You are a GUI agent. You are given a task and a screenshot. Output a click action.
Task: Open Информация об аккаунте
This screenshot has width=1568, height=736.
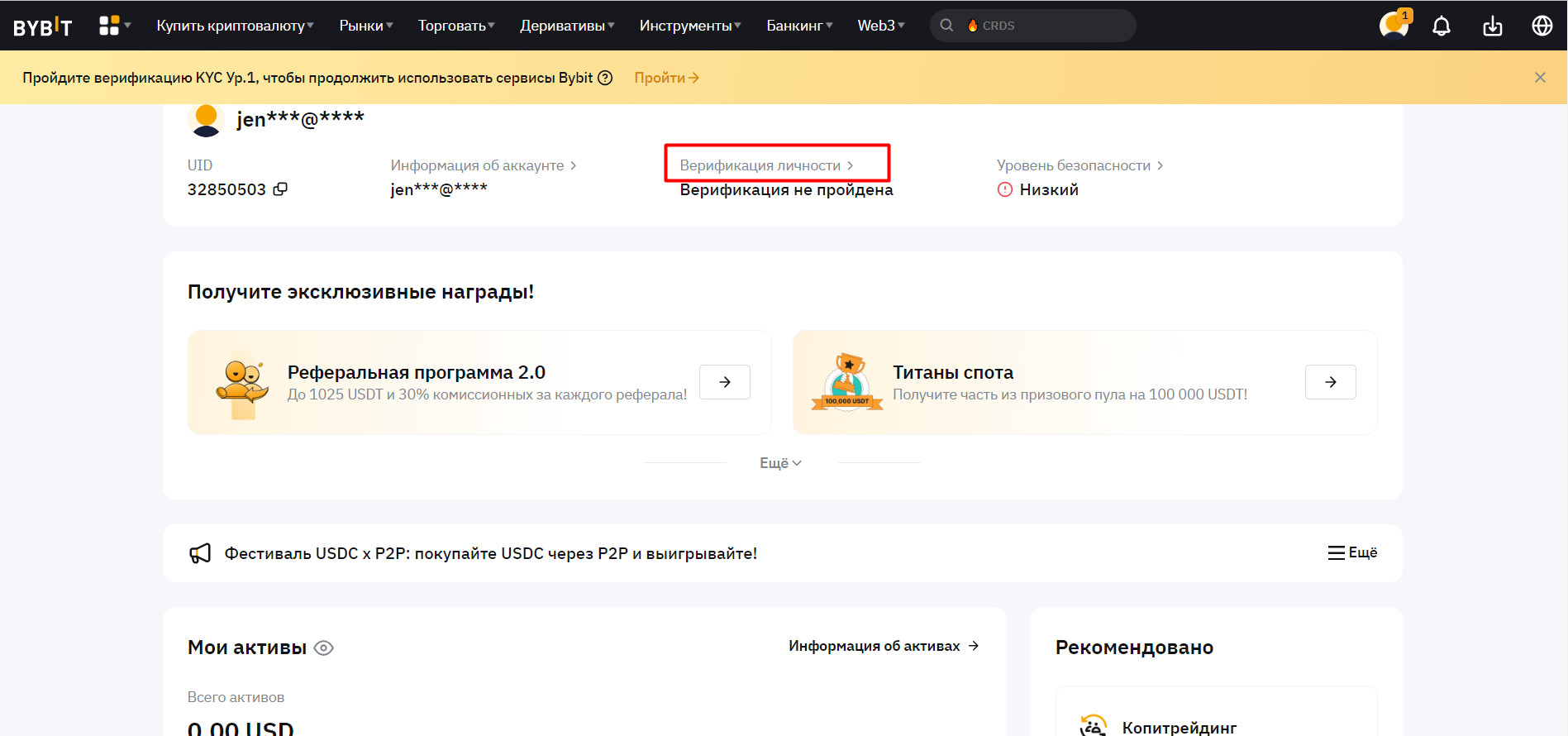point(484,165)
